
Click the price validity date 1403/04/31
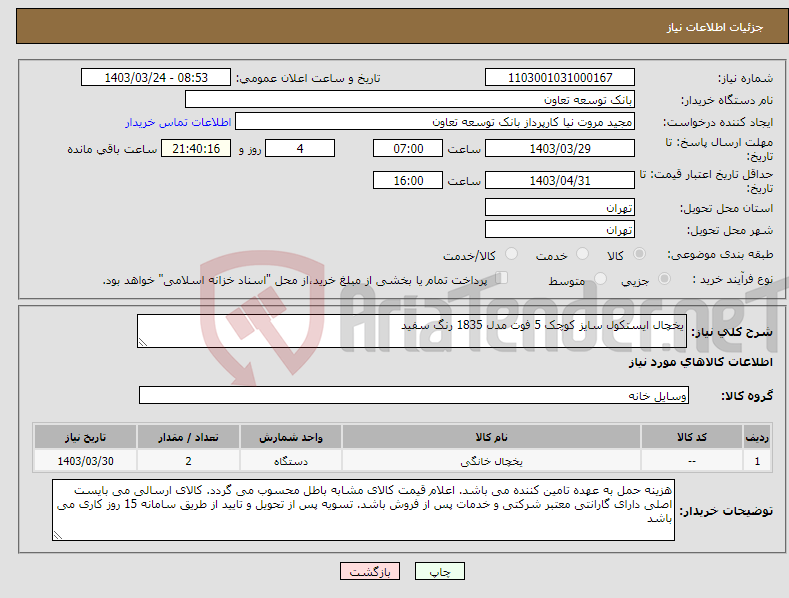pyautogui.click(x=560, y=180)
